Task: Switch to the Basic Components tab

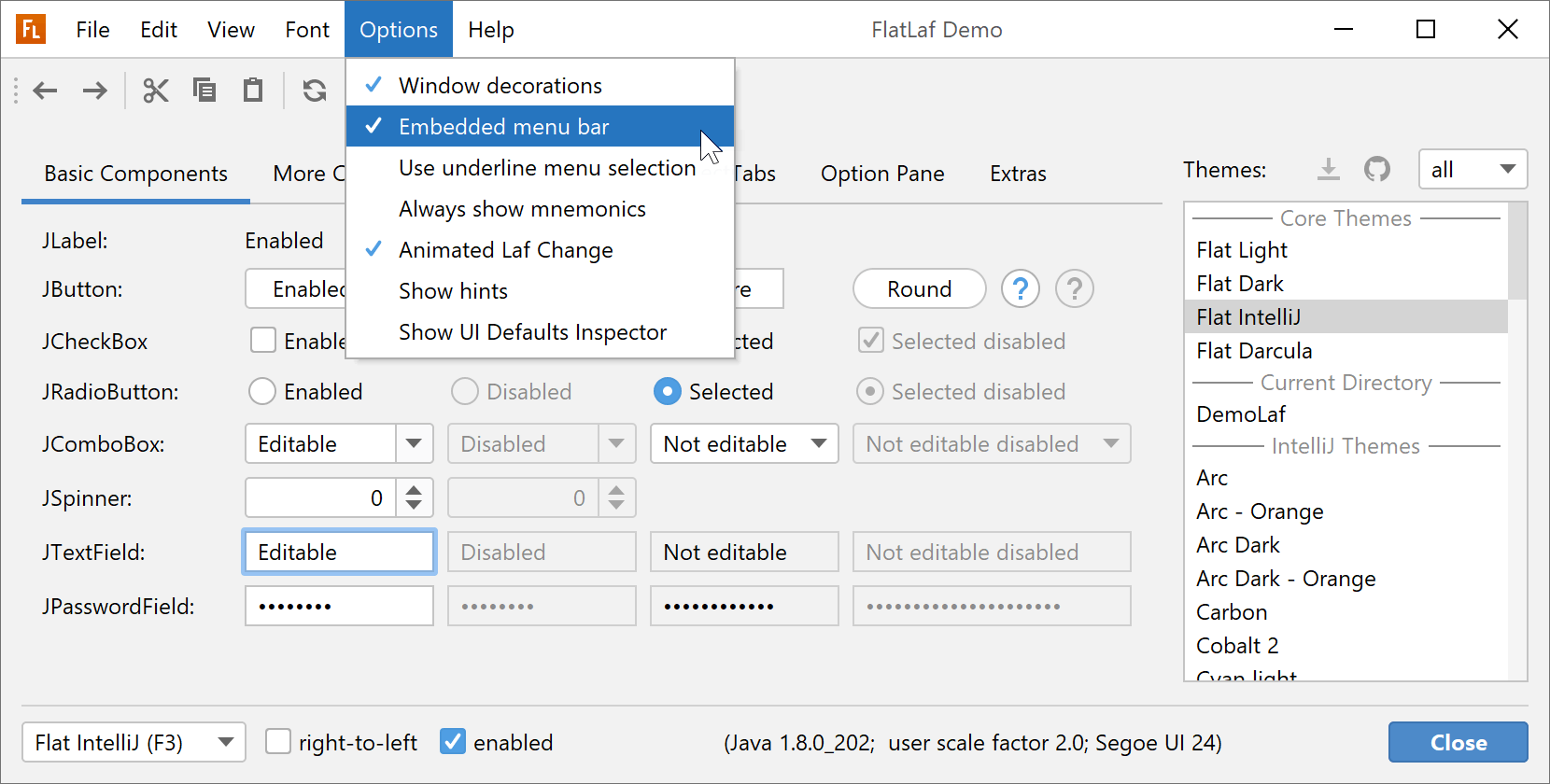Action: click(x=135, y=174)
